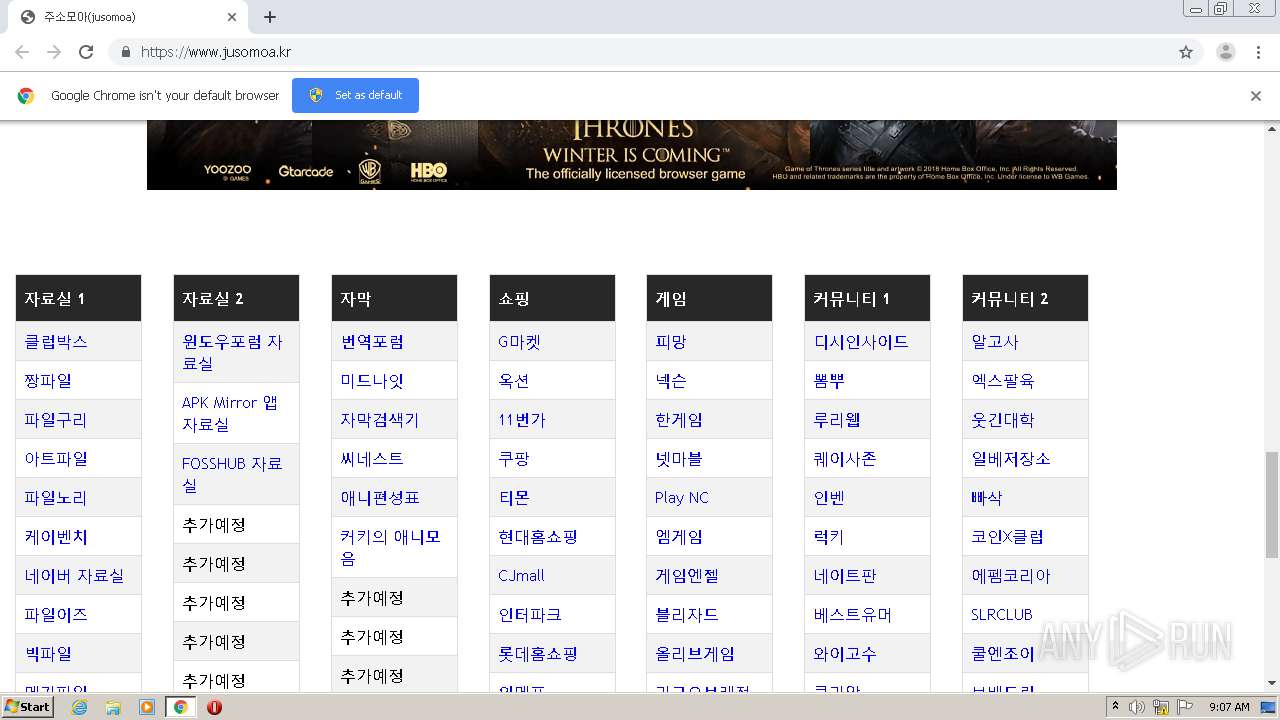
Task: Open a new tab with the plus button
Action: tap(270, 17)
